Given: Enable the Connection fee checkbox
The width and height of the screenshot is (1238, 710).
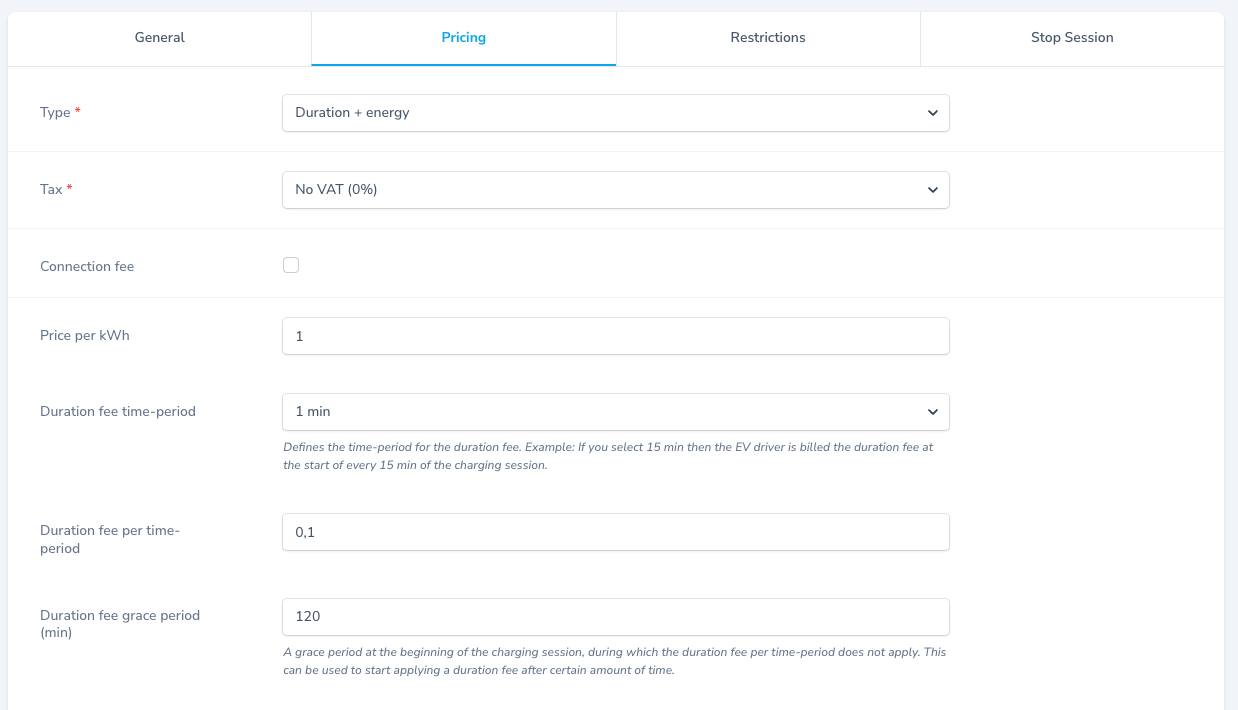Looking at the screenshot, I should (x=291, y=265).
